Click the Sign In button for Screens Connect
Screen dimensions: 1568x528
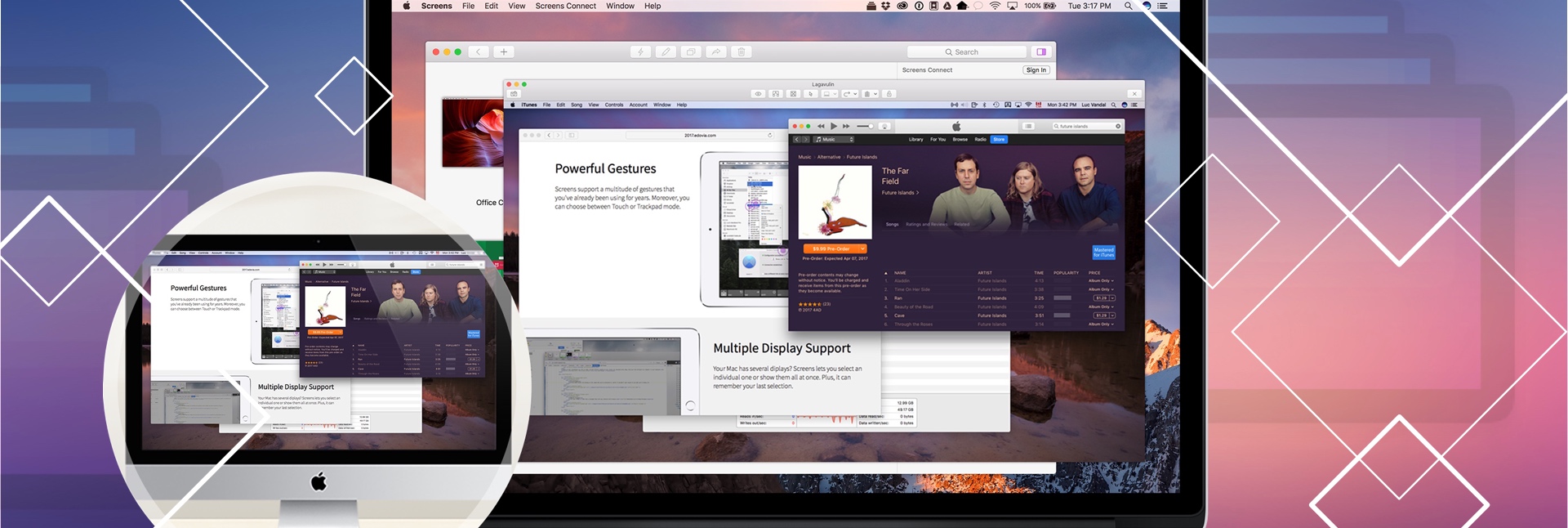click(x=1036, y=70)
